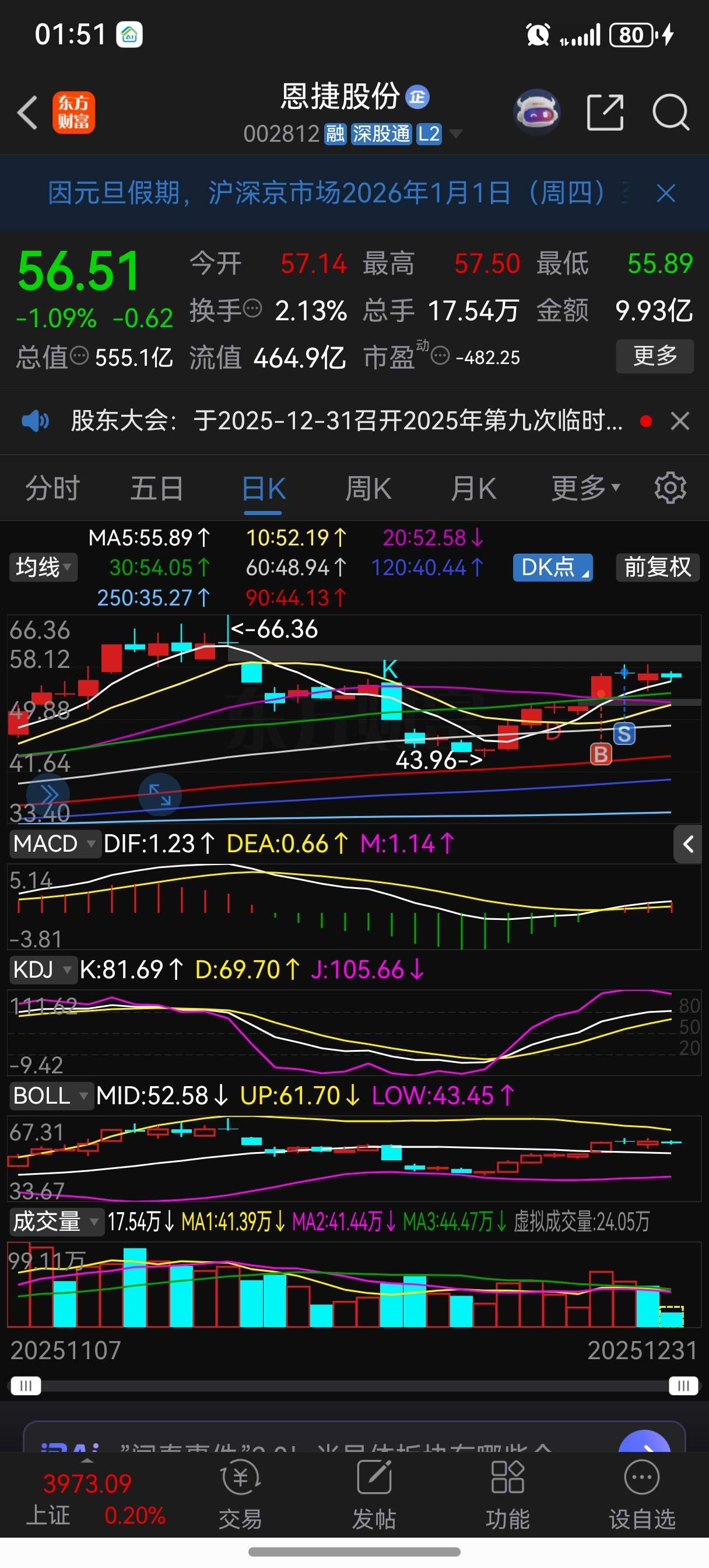This screenshot has height=1568, width=709.
Task: Open the MACD indicator dropdown
Action: 55,844
